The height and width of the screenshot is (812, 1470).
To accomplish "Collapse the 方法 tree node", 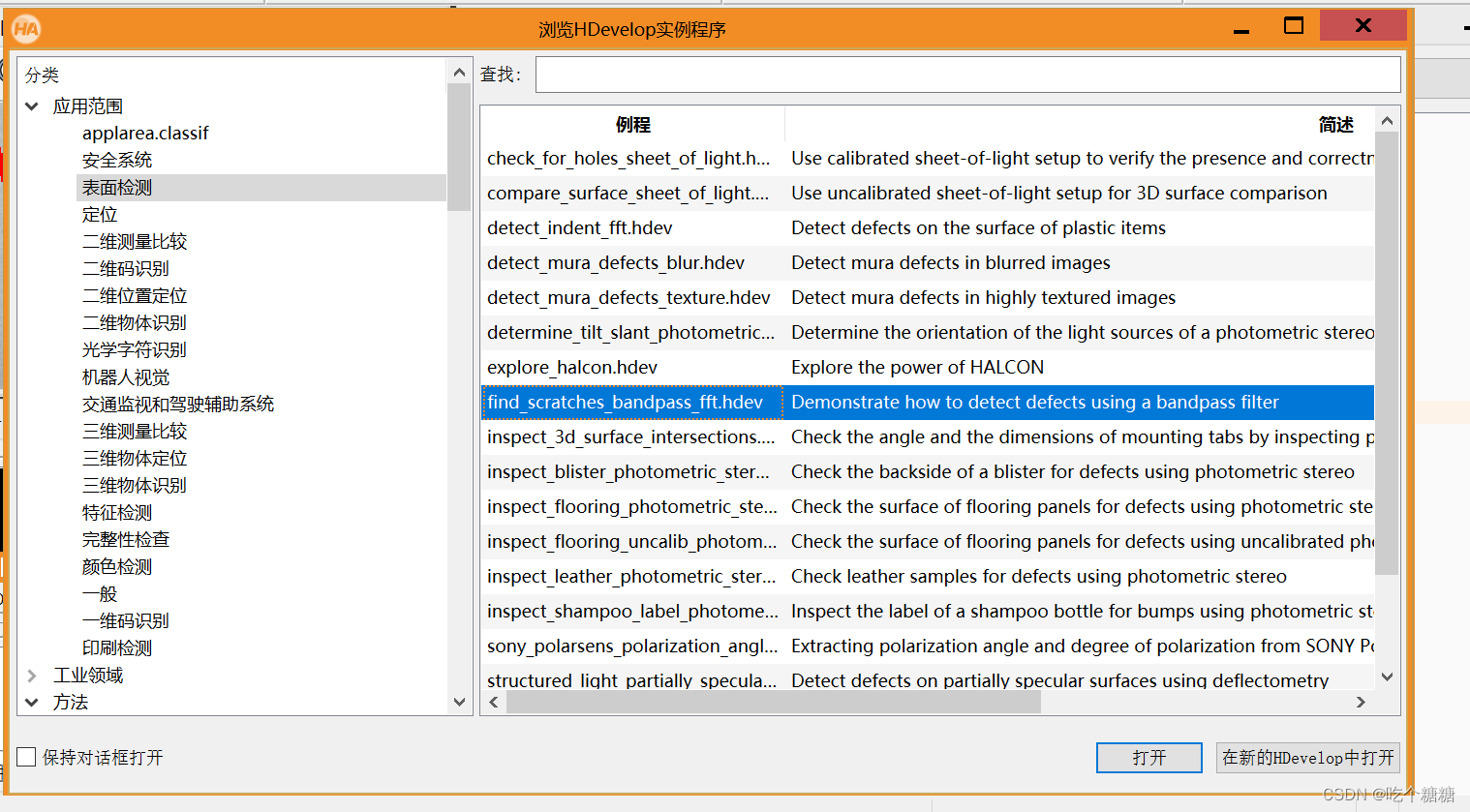I will point(32,703).
